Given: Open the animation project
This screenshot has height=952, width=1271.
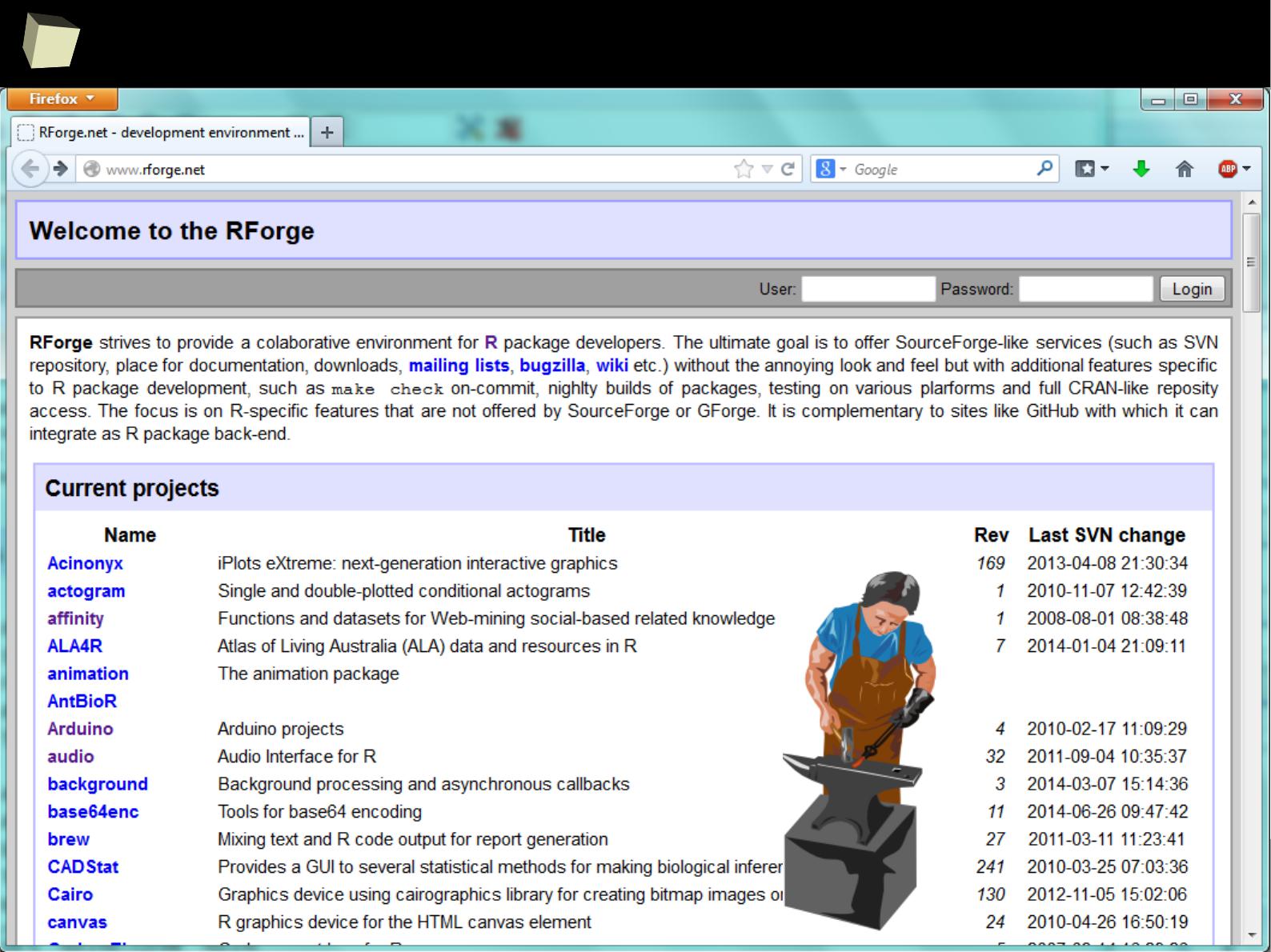Looking at the screenshot, I should [x=88, y=674].
